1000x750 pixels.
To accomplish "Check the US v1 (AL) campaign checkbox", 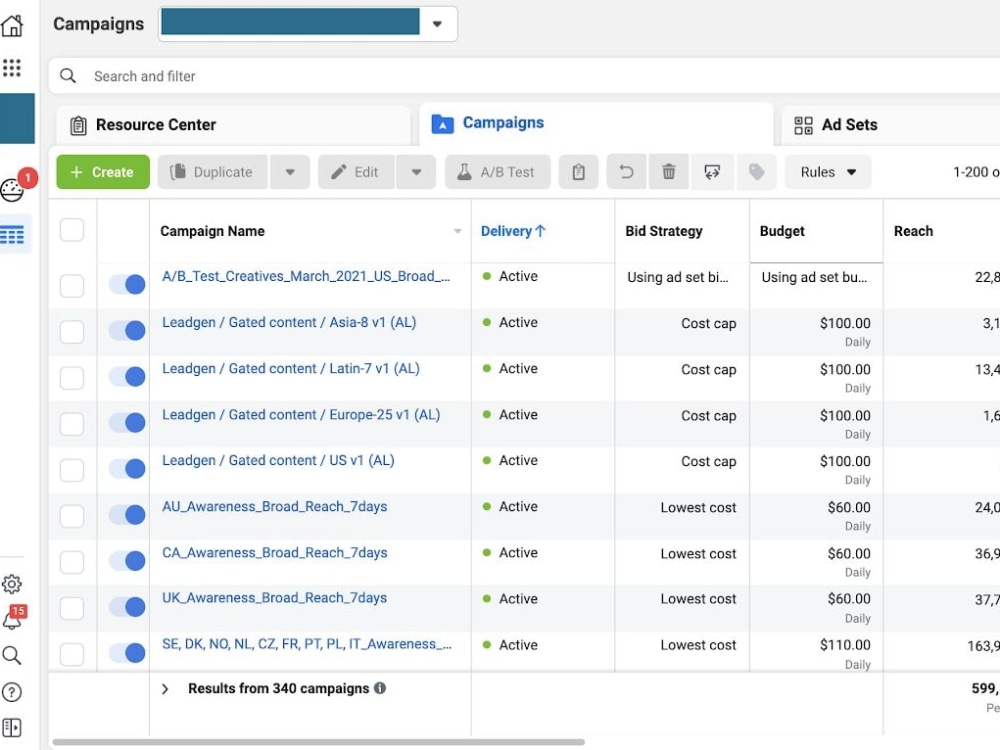I will (72, 470).
